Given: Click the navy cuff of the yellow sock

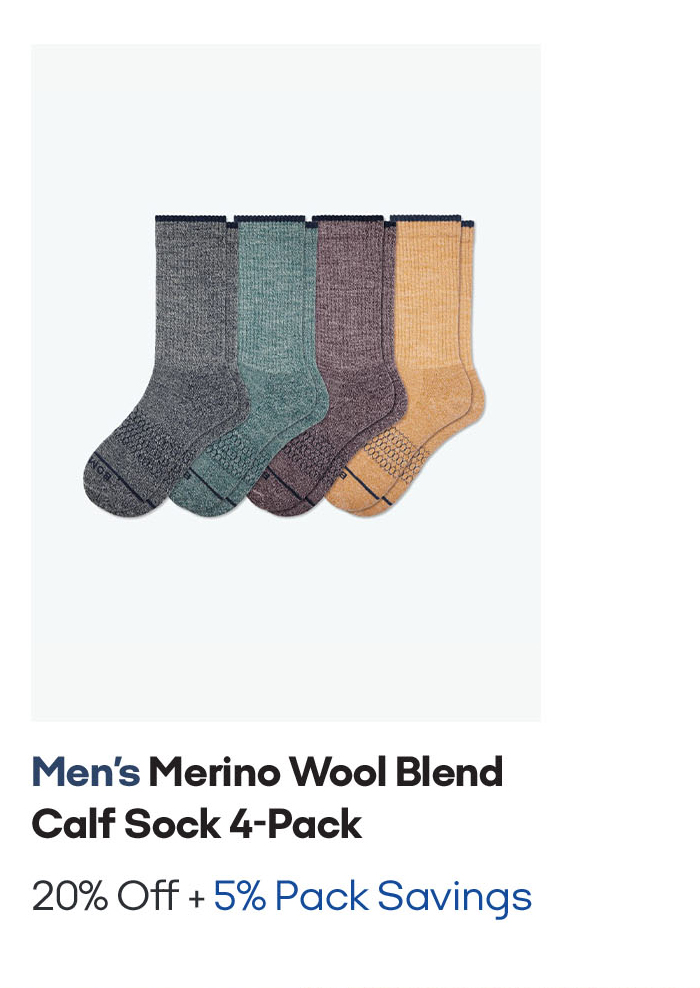Looking at the screenshot, I should [x=426, y=219].
